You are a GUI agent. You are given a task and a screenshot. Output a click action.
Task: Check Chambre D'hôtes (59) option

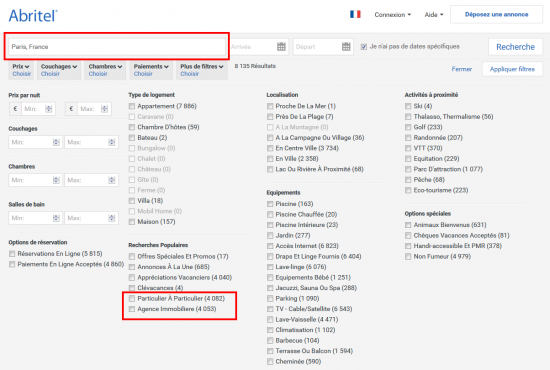tap(132, 127)
